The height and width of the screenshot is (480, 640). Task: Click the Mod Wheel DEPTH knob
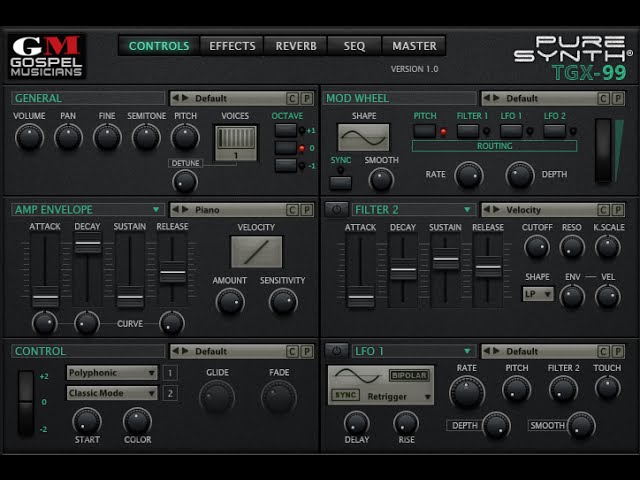(x=520, y=175)
